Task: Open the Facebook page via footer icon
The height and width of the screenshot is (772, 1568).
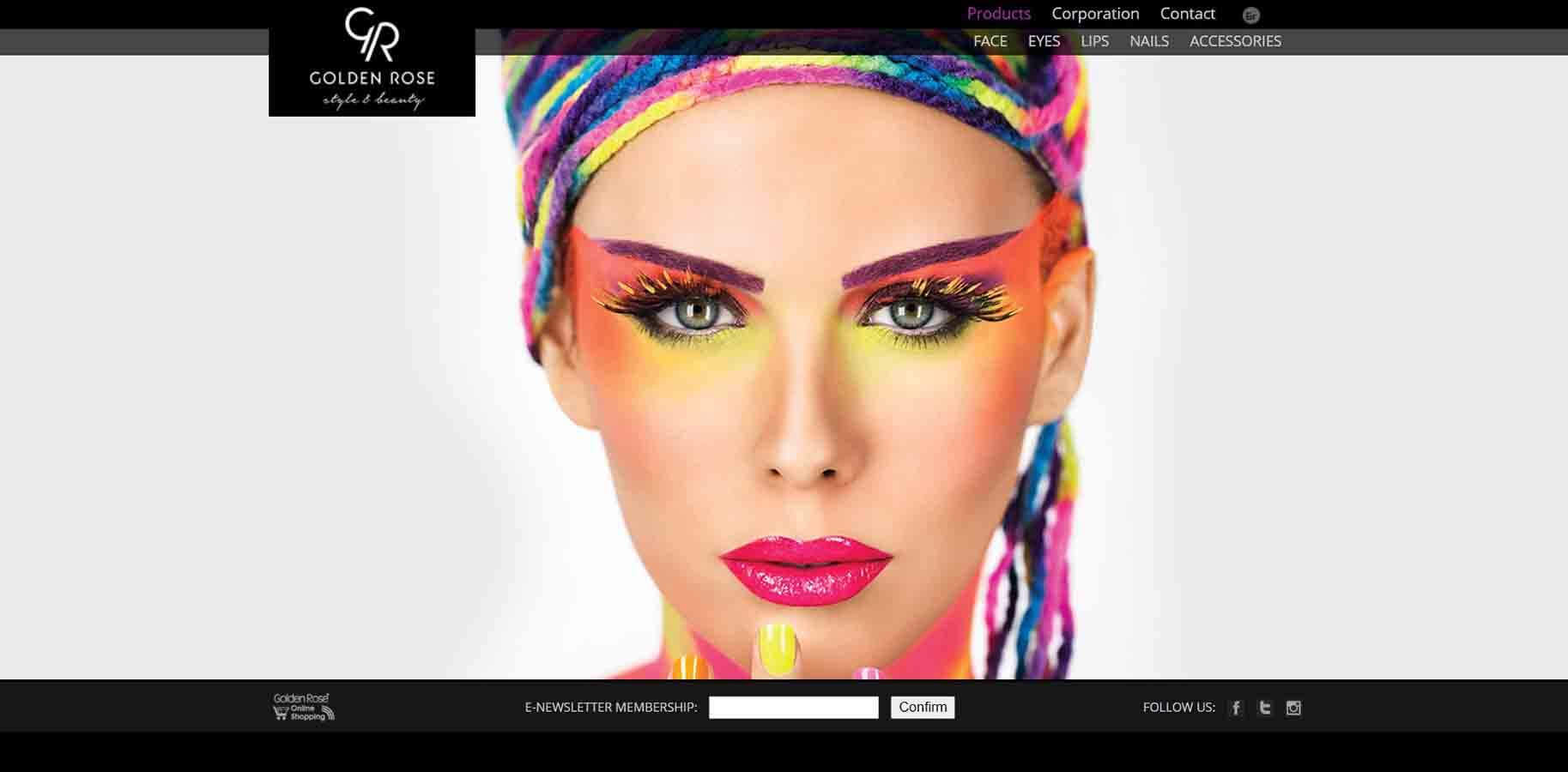Action: [1236, 708]
